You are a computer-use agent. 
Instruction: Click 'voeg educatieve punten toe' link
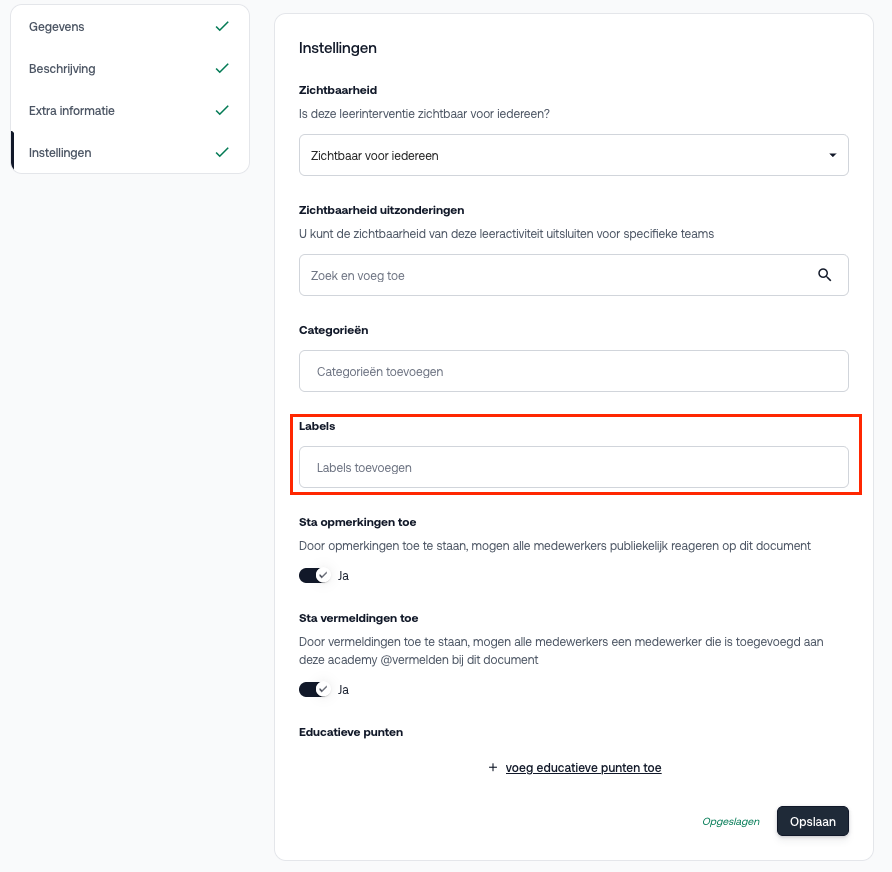coord(583,768)
